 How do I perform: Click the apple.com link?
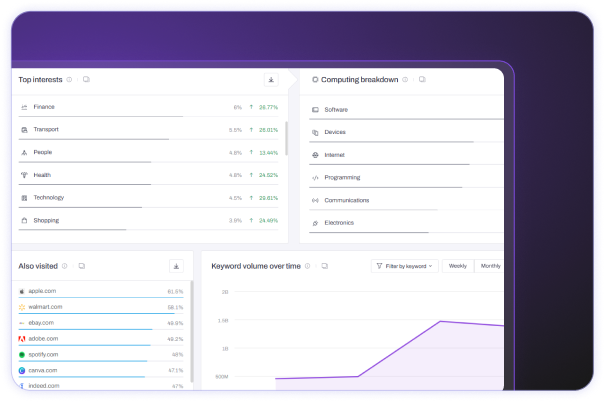[x=42, y=291]
